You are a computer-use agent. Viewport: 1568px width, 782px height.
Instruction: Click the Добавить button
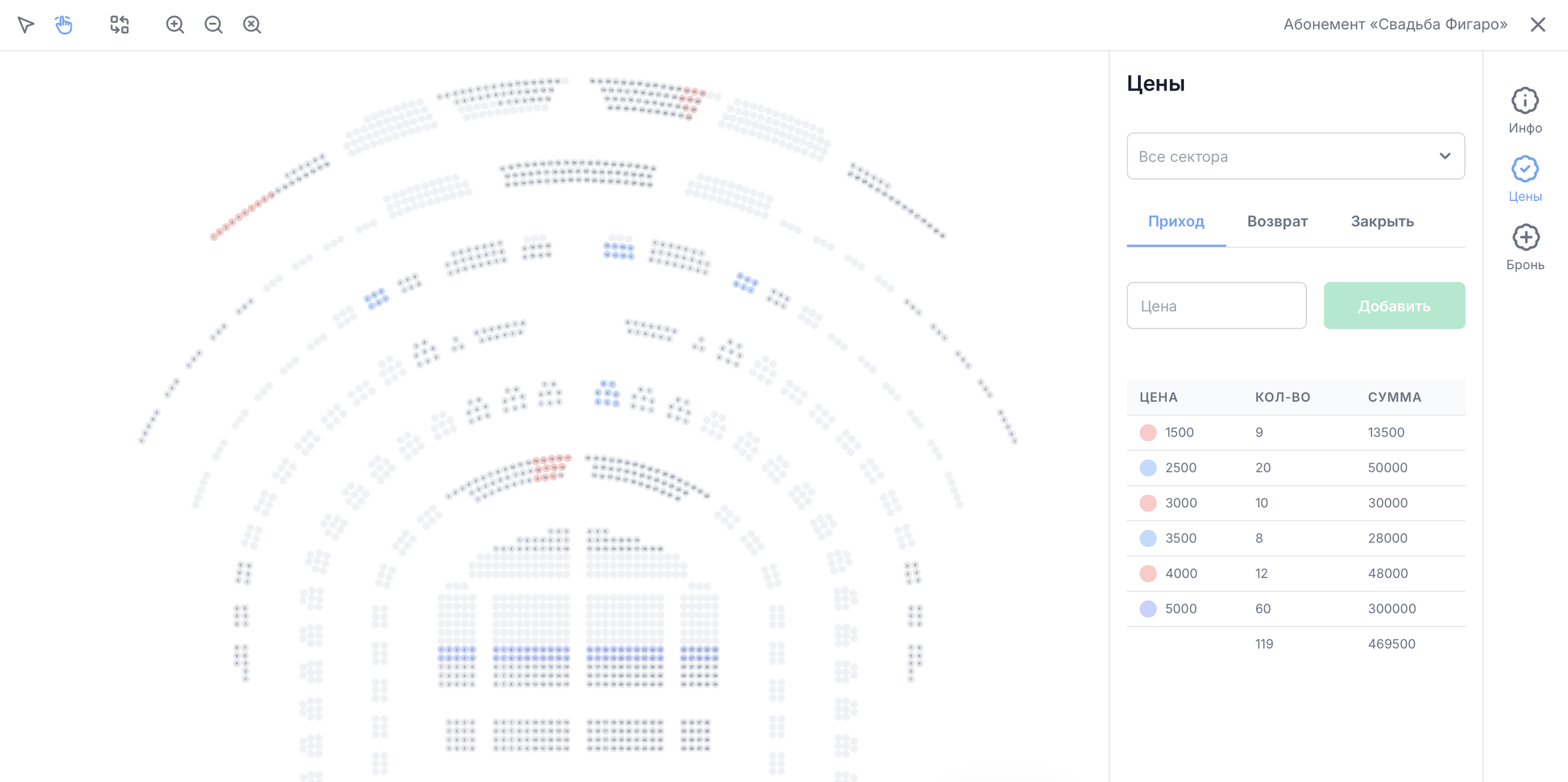pos(1394,305)
